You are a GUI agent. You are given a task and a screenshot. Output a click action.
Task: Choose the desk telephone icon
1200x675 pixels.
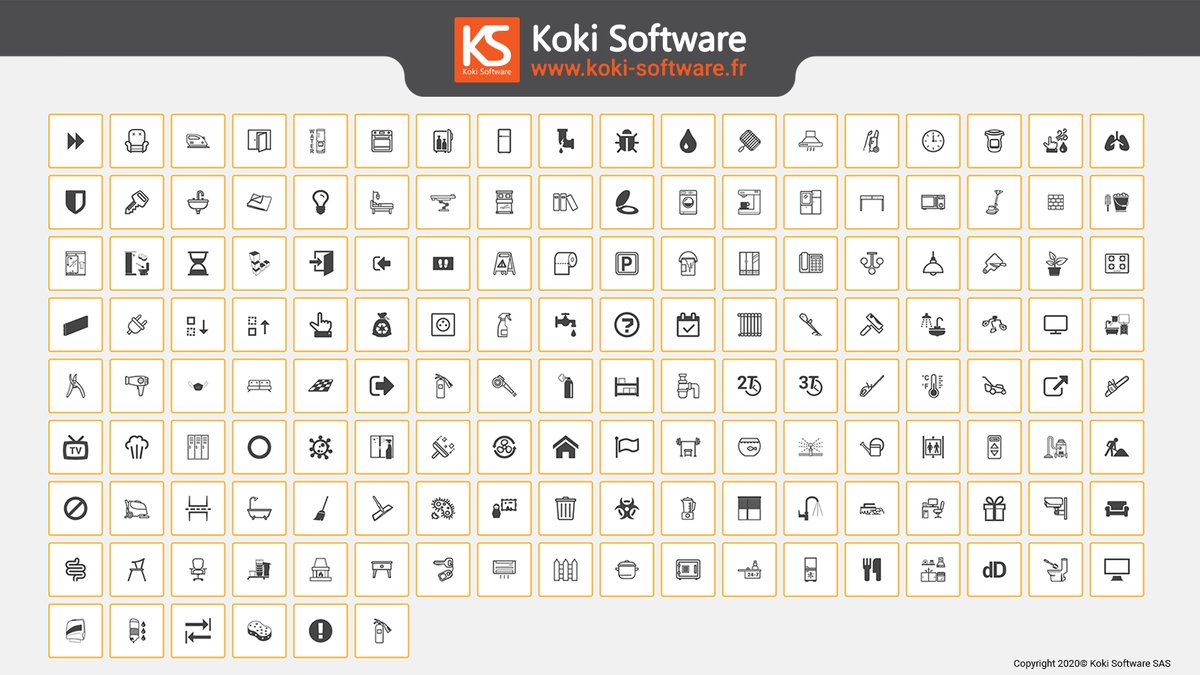(x=811, y=263)
